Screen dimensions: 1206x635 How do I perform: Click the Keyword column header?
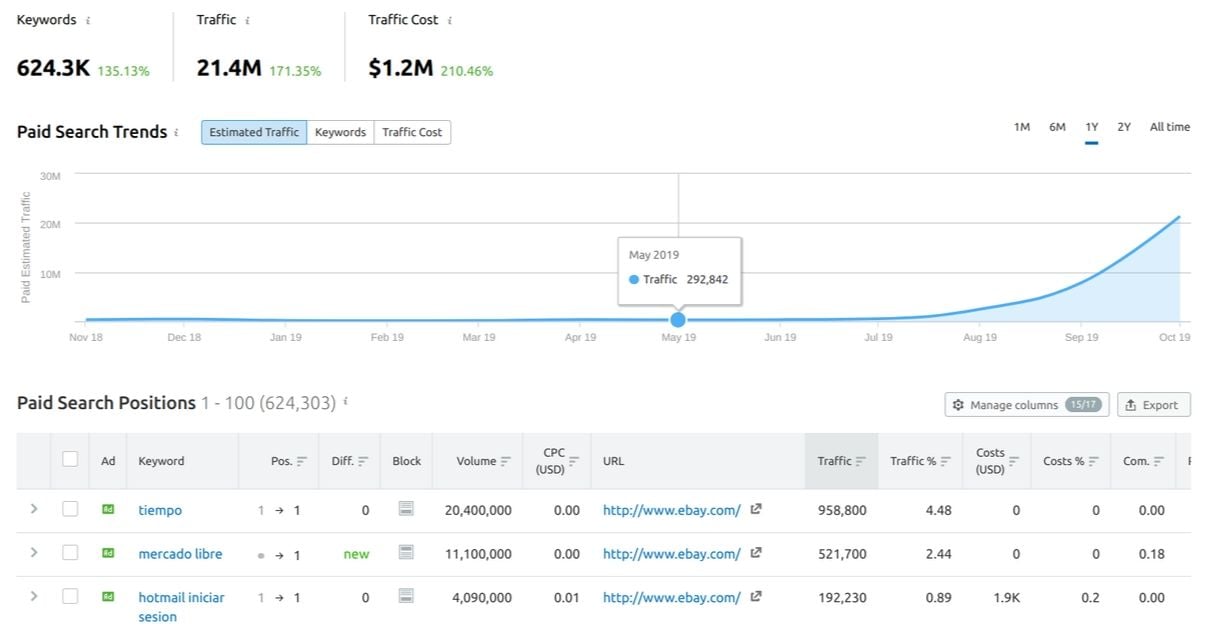[161, 461]
